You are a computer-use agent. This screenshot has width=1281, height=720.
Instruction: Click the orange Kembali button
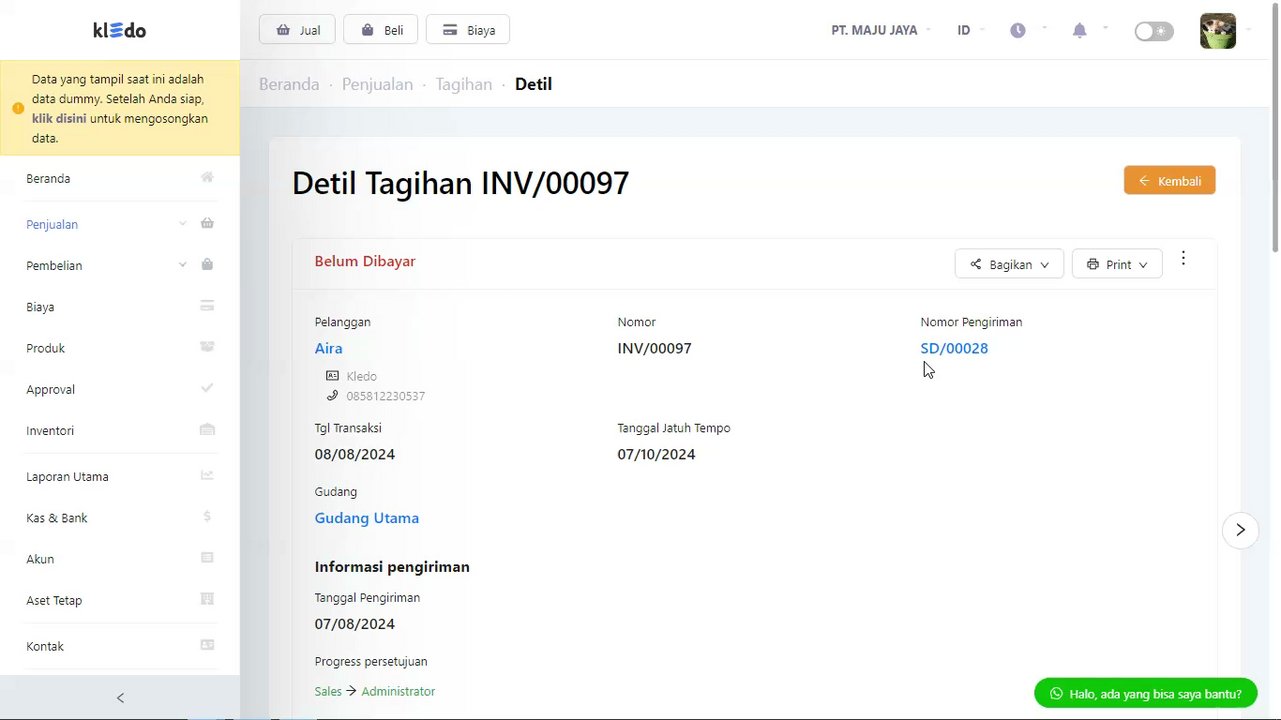tap(1170, 180)
